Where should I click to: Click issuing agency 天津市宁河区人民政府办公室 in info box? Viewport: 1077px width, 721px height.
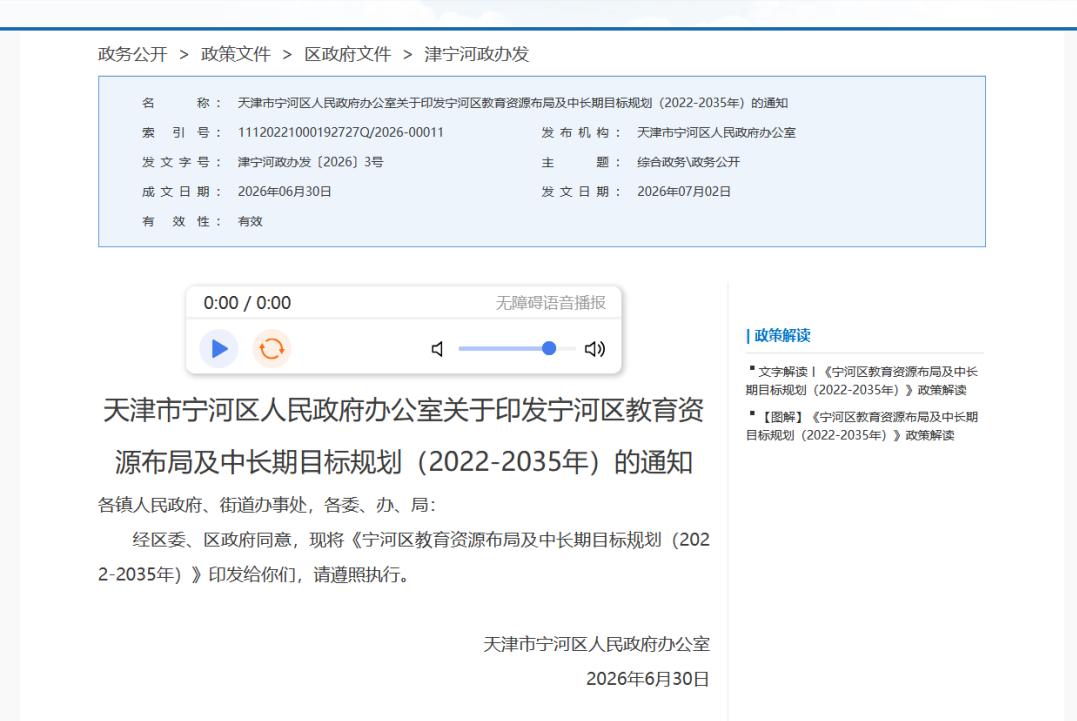(x=716, y=132)
